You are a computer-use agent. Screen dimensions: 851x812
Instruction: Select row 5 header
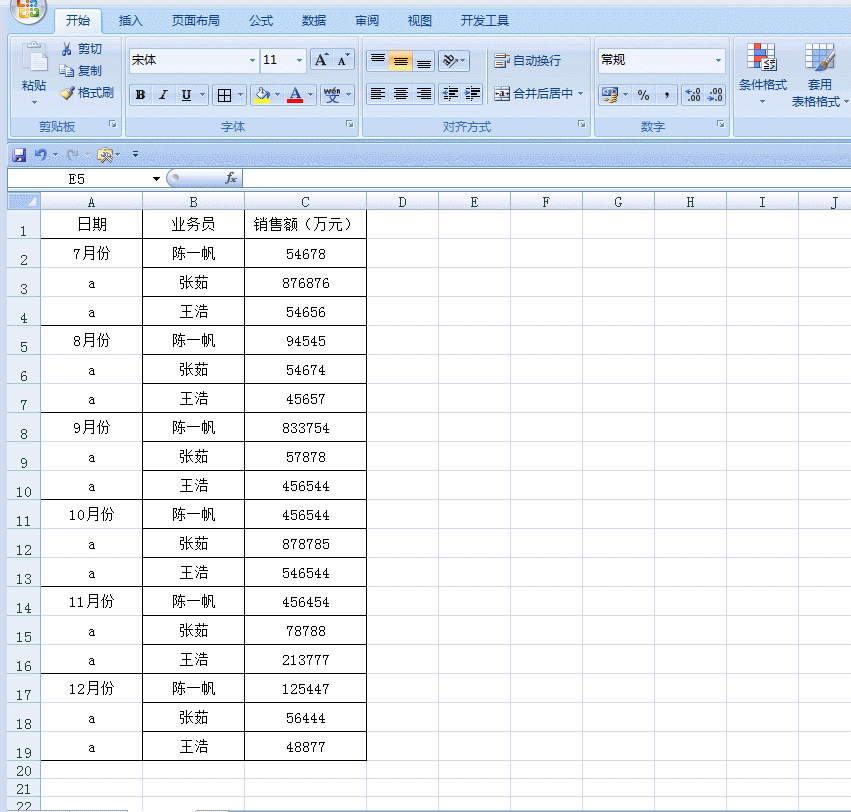[x=24, y=340]
